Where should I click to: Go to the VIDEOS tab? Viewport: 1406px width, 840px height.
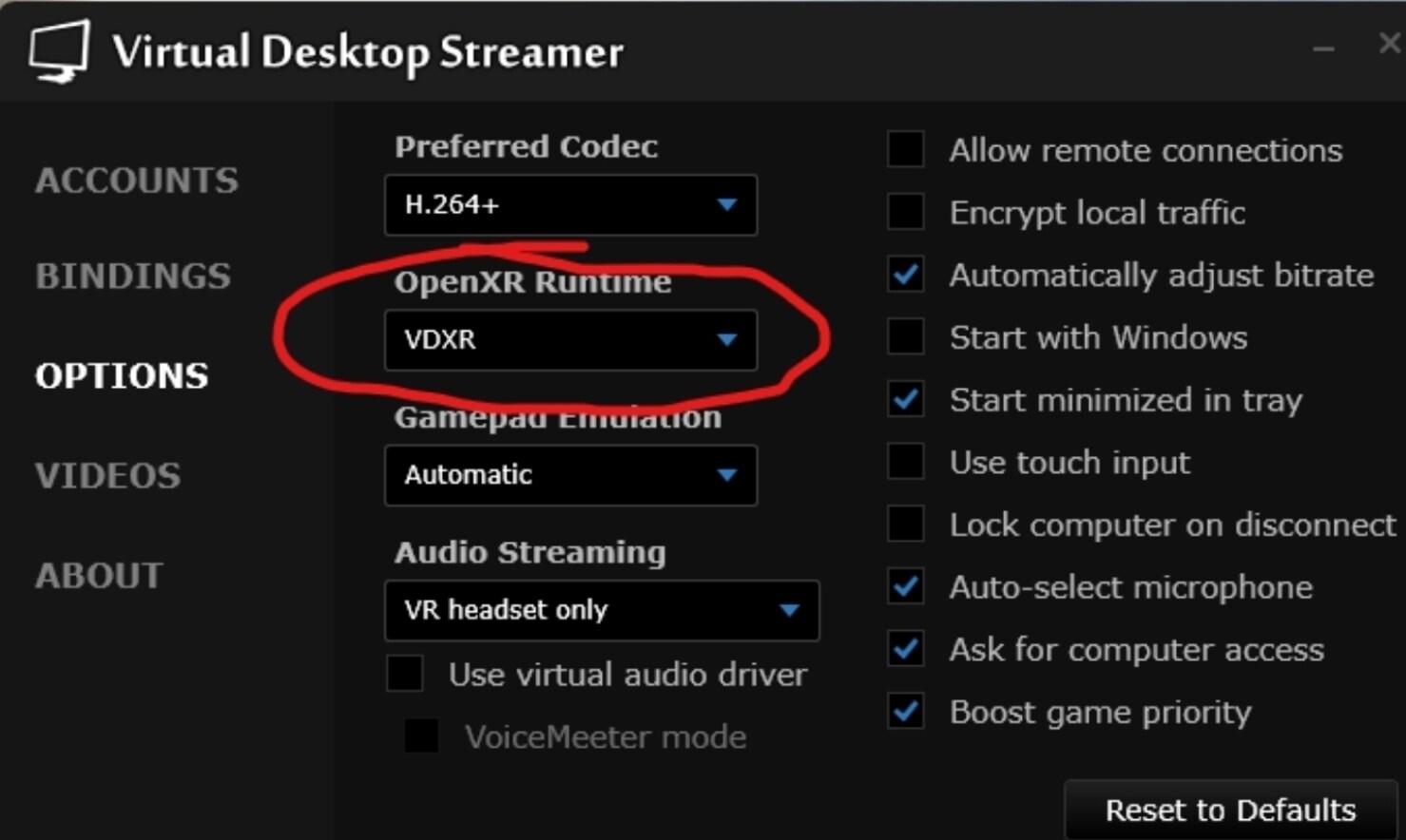[107, 475]
